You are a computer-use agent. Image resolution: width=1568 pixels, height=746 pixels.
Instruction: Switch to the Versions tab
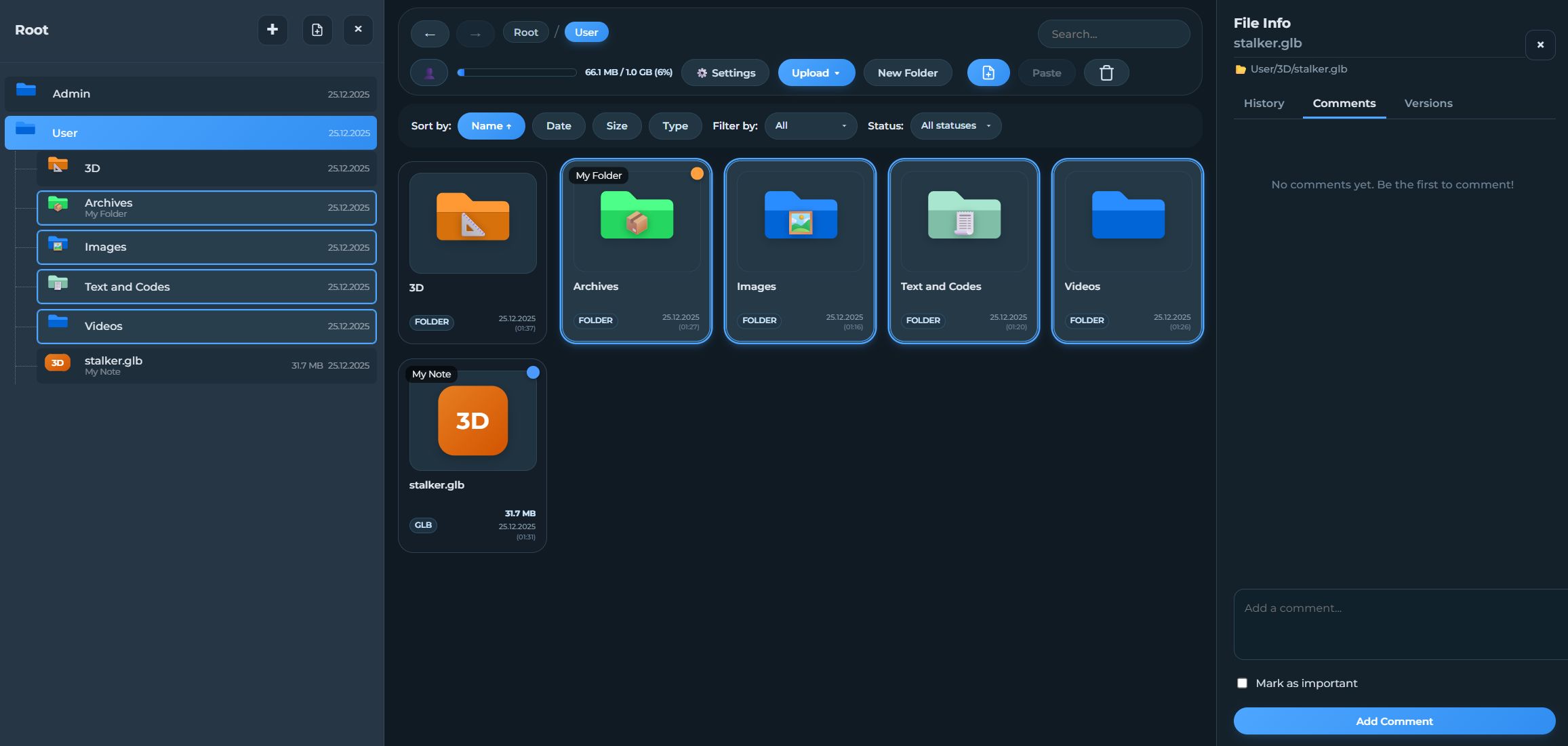coord(1428,103)
